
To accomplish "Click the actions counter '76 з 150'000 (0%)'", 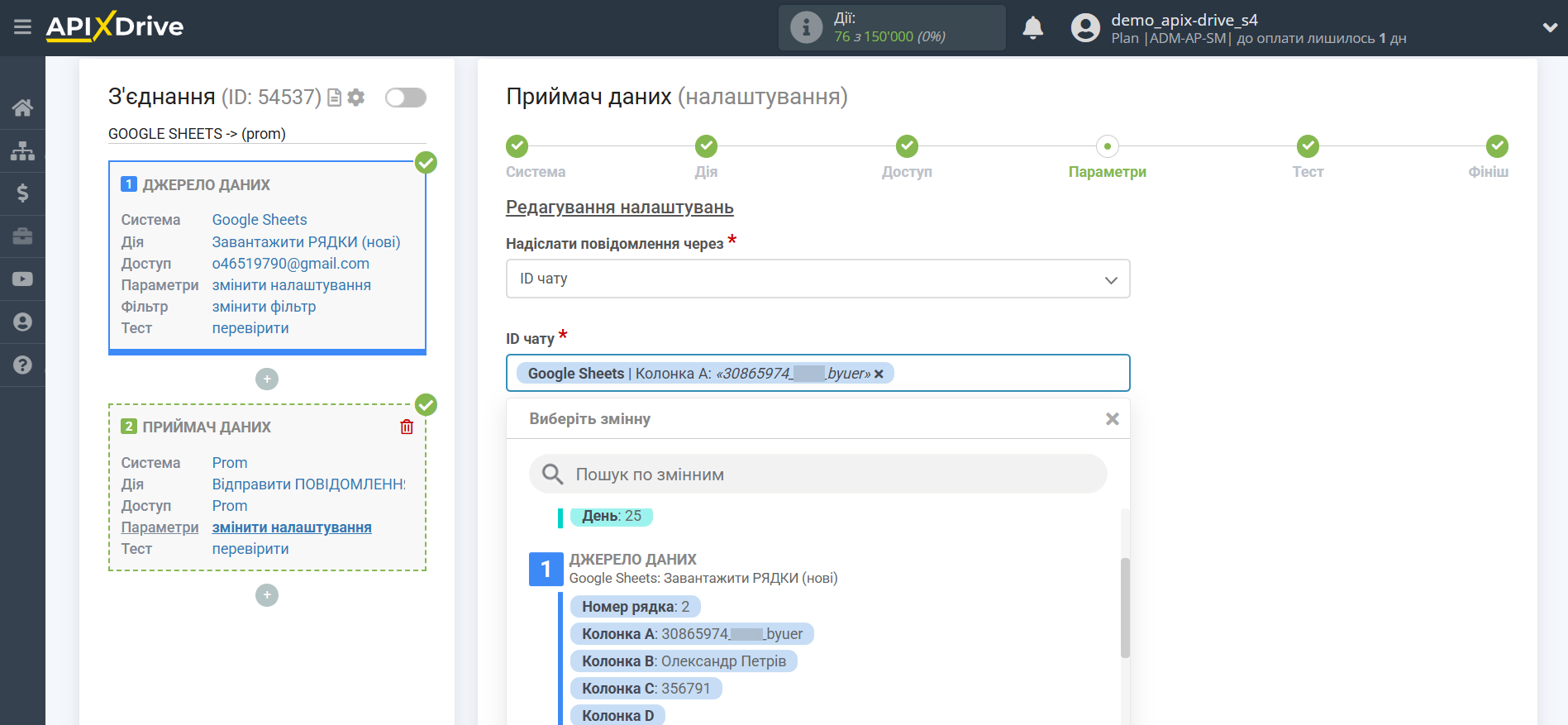I will pyautogui.click(x=890, y=36).
